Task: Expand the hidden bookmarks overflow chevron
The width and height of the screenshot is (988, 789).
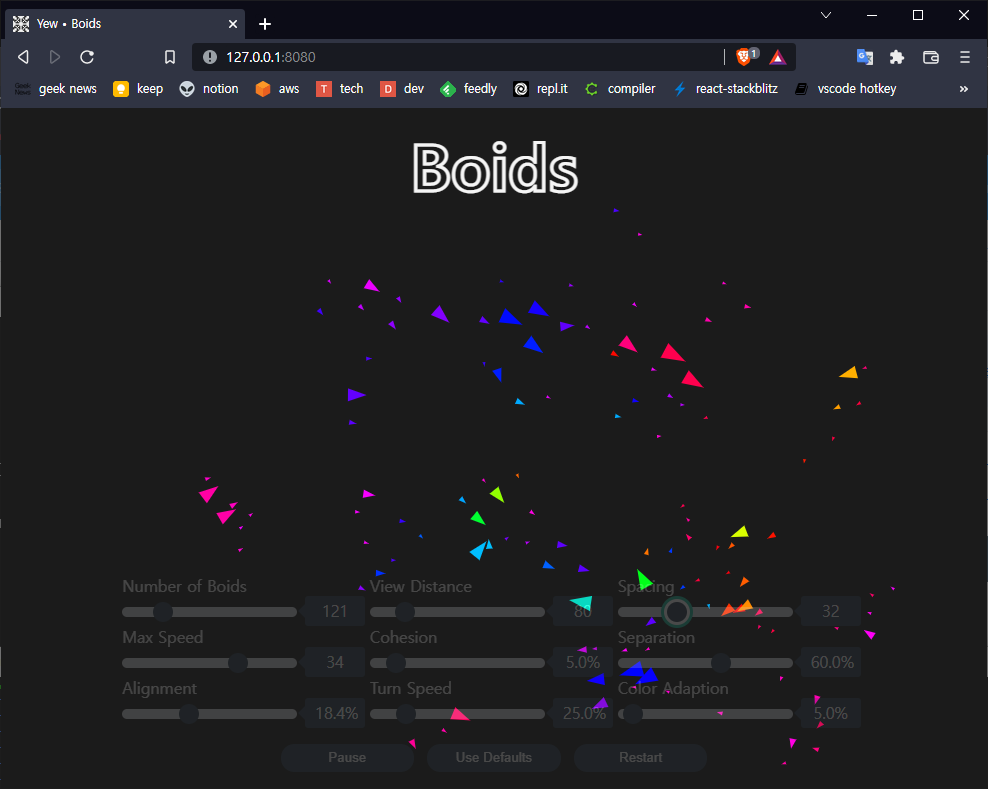Action: coord(964,89)
